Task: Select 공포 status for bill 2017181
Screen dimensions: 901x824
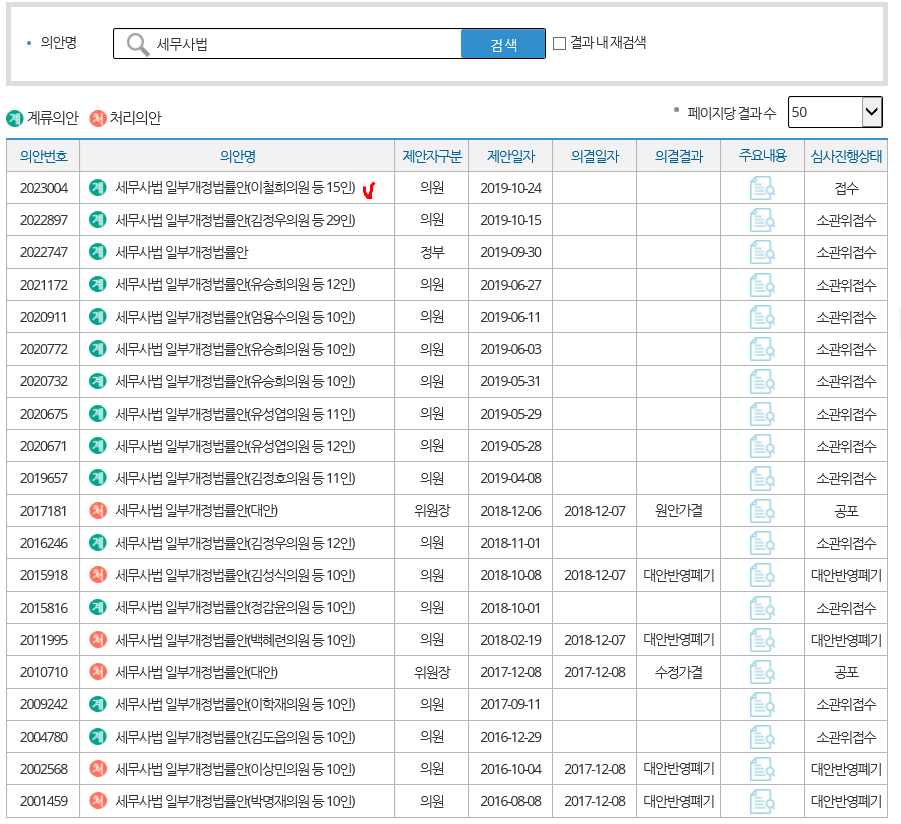Action: point(846,511)
